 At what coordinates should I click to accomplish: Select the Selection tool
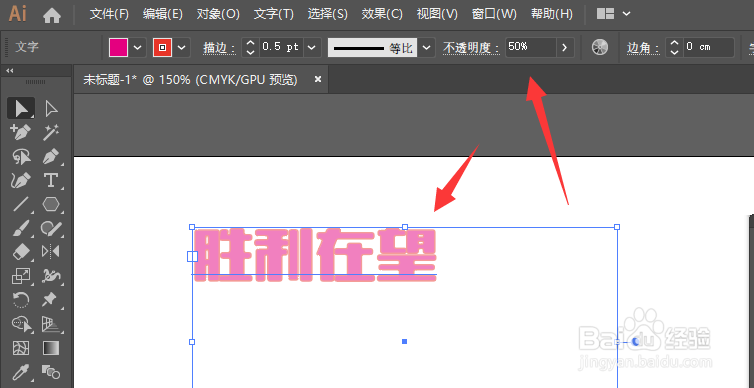point(21,109)
